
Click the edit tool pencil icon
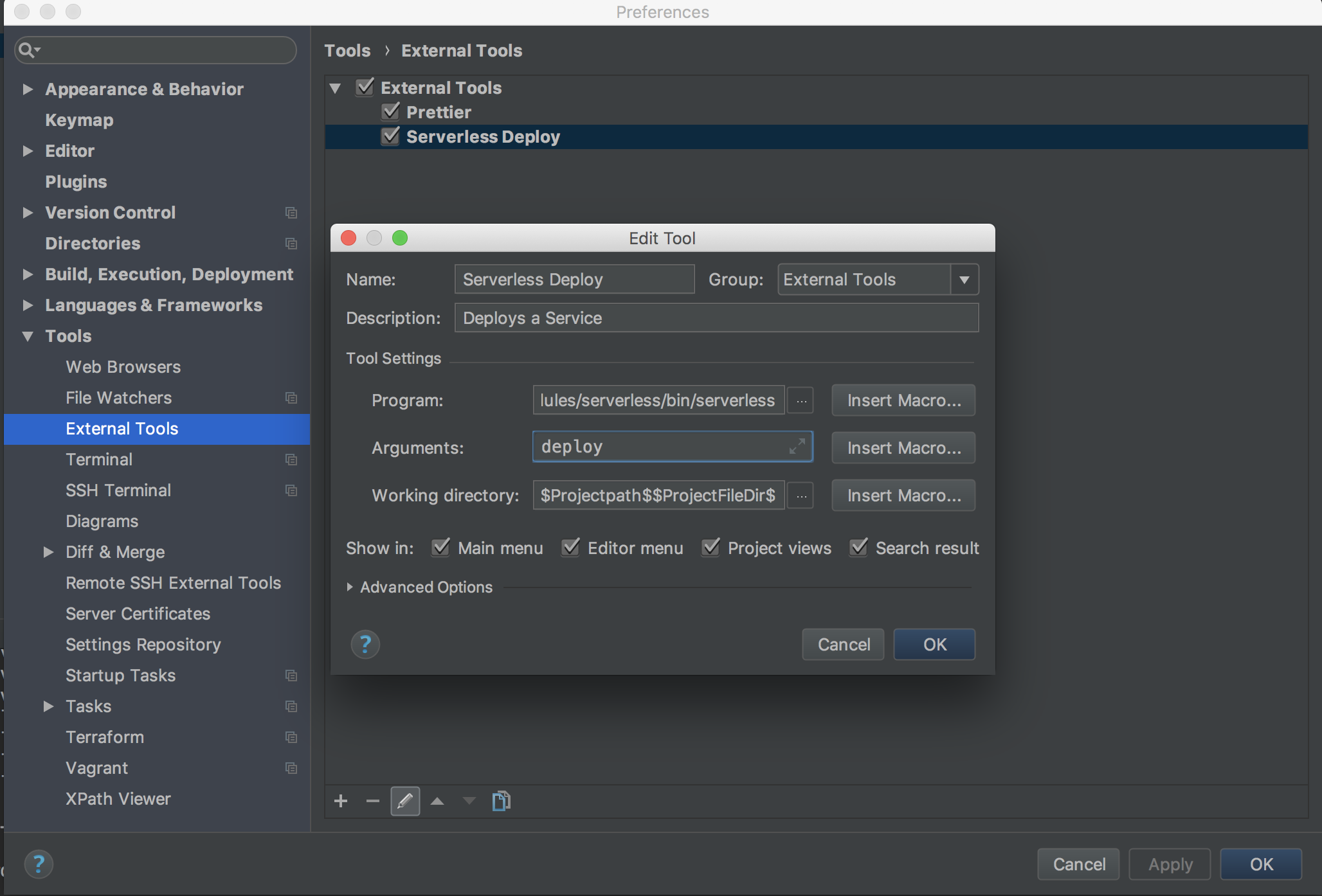tap(405, 801)
